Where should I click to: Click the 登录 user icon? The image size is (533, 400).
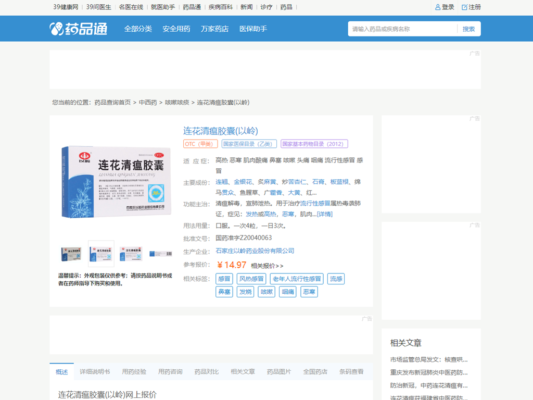click(x=438, y=7)
